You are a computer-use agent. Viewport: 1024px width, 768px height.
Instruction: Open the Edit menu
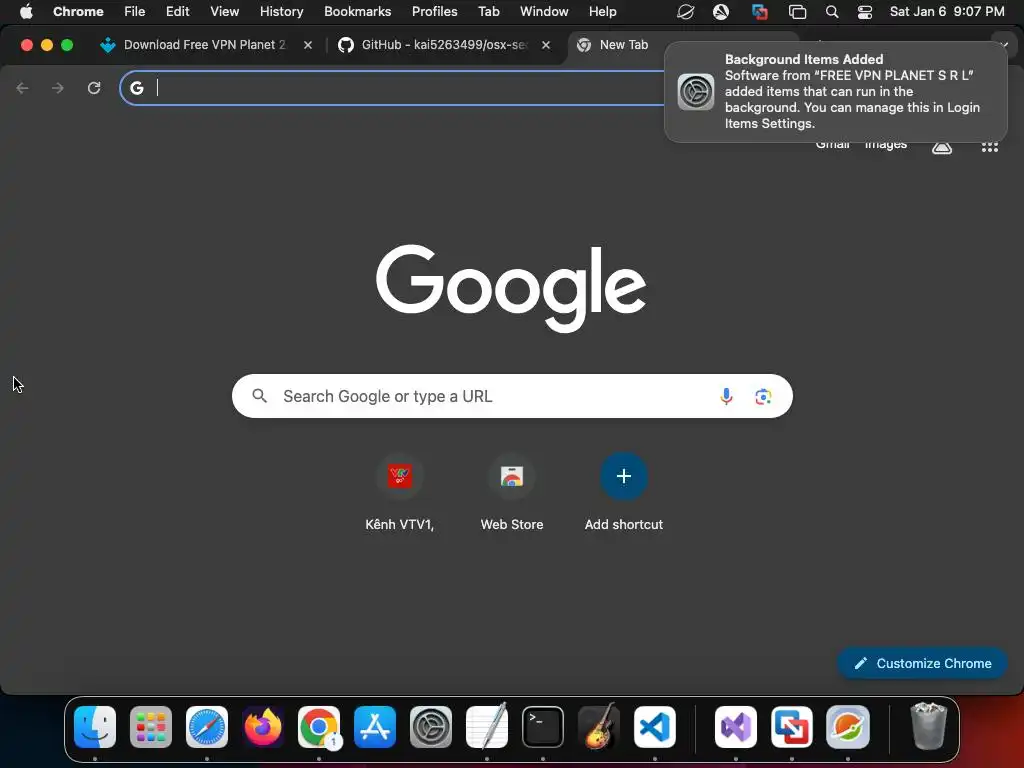[178, 12]
